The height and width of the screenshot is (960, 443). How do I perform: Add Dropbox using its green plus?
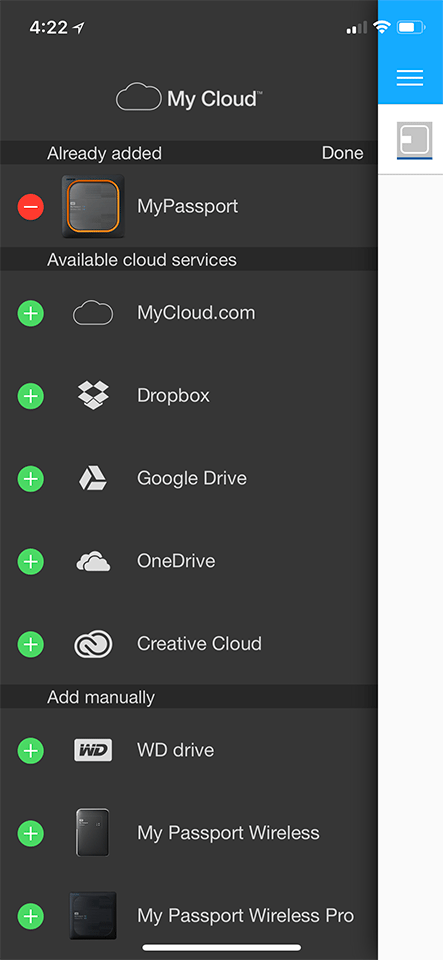[x=30, y=396]
